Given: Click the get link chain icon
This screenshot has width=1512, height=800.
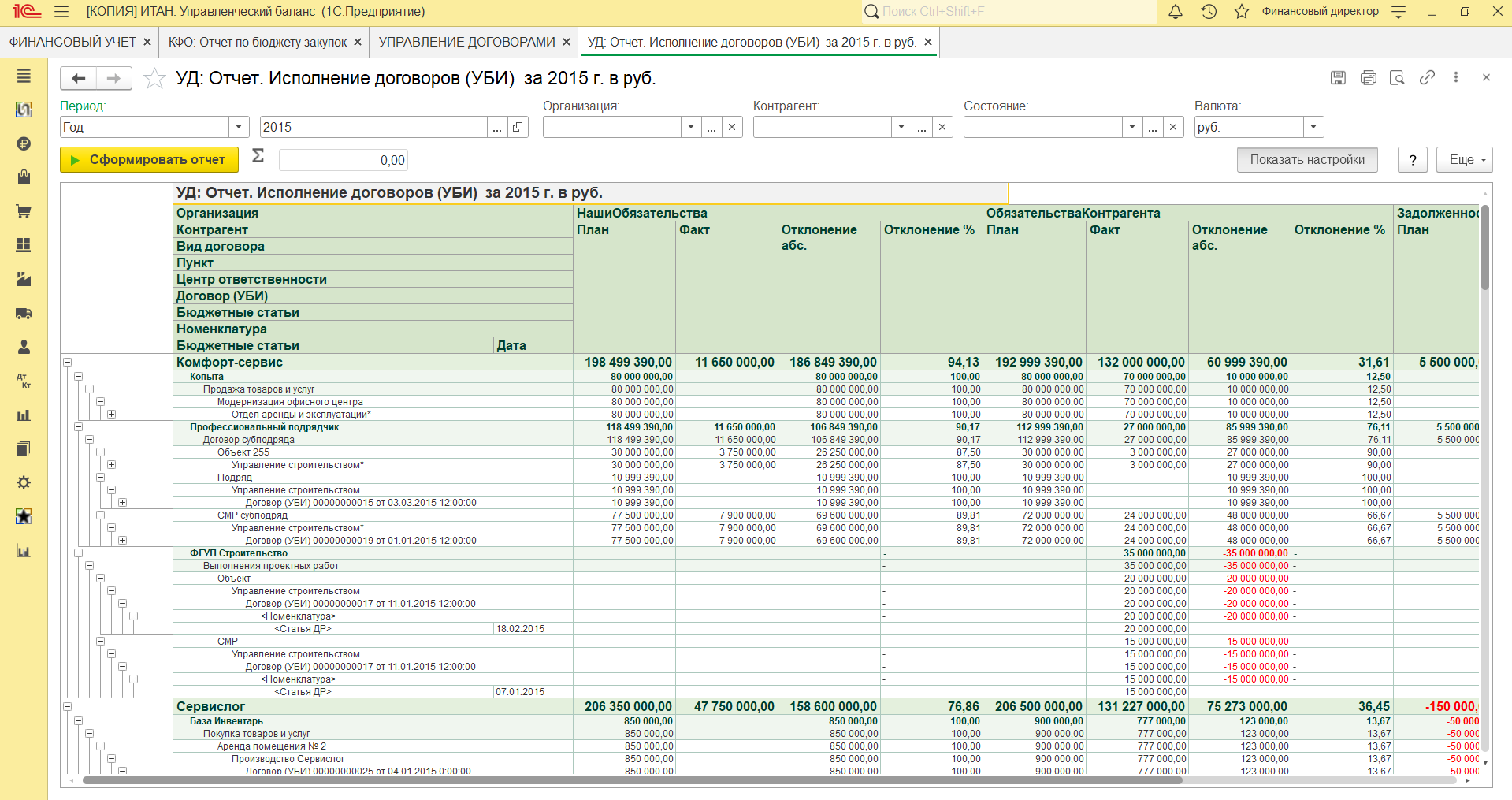Looking at the screenshot, I should coord(1427,77).
